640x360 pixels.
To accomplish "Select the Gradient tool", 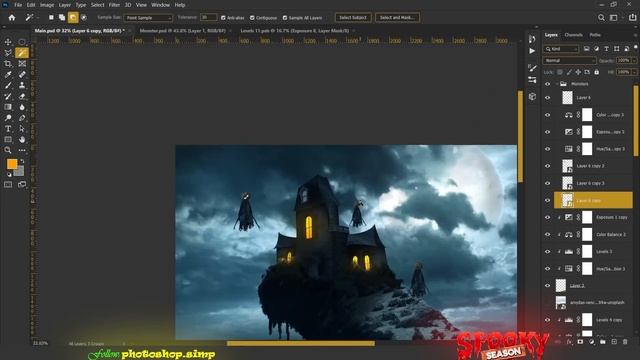I will click(8, 107).
